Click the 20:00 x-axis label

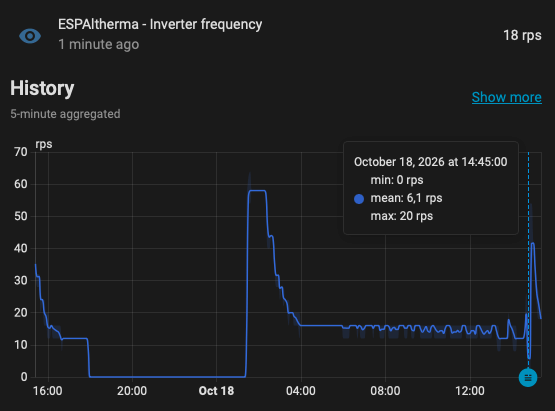pyautogui.click(x=132, y=391)
